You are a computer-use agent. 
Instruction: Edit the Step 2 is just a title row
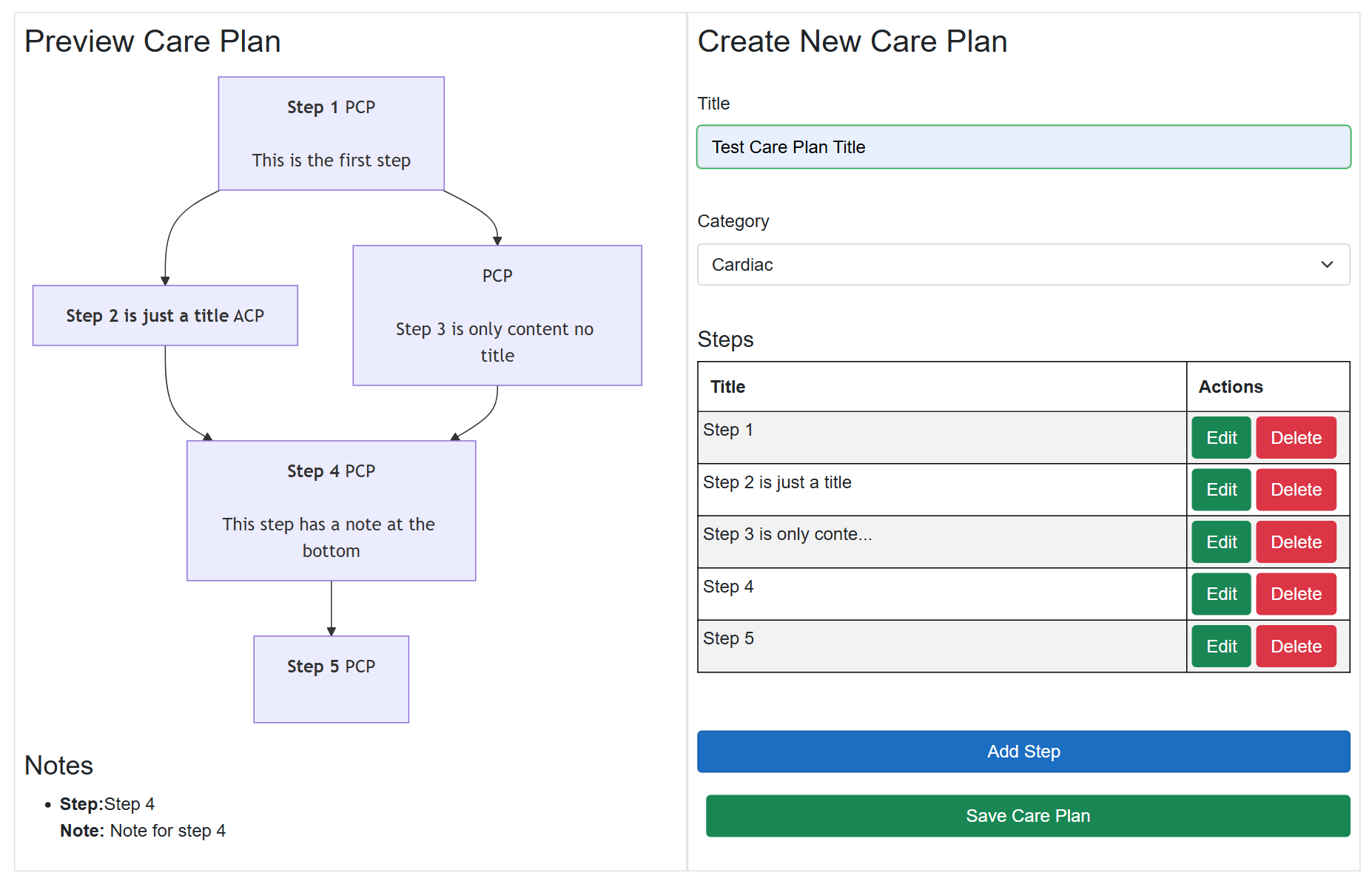tap(1221, 490)
